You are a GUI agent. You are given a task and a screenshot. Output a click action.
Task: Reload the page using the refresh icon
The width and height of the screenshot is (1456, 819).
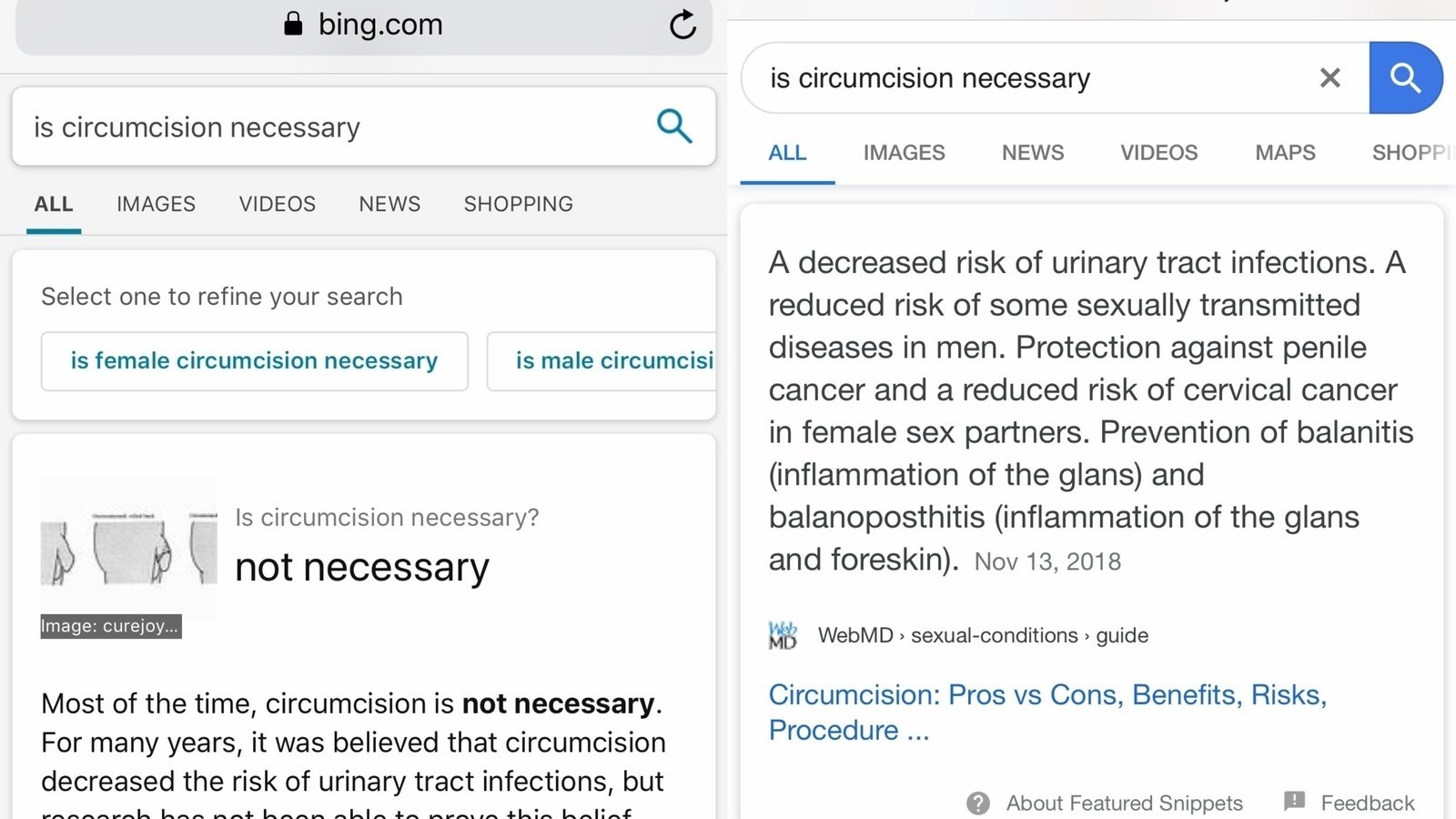point(682,25)
